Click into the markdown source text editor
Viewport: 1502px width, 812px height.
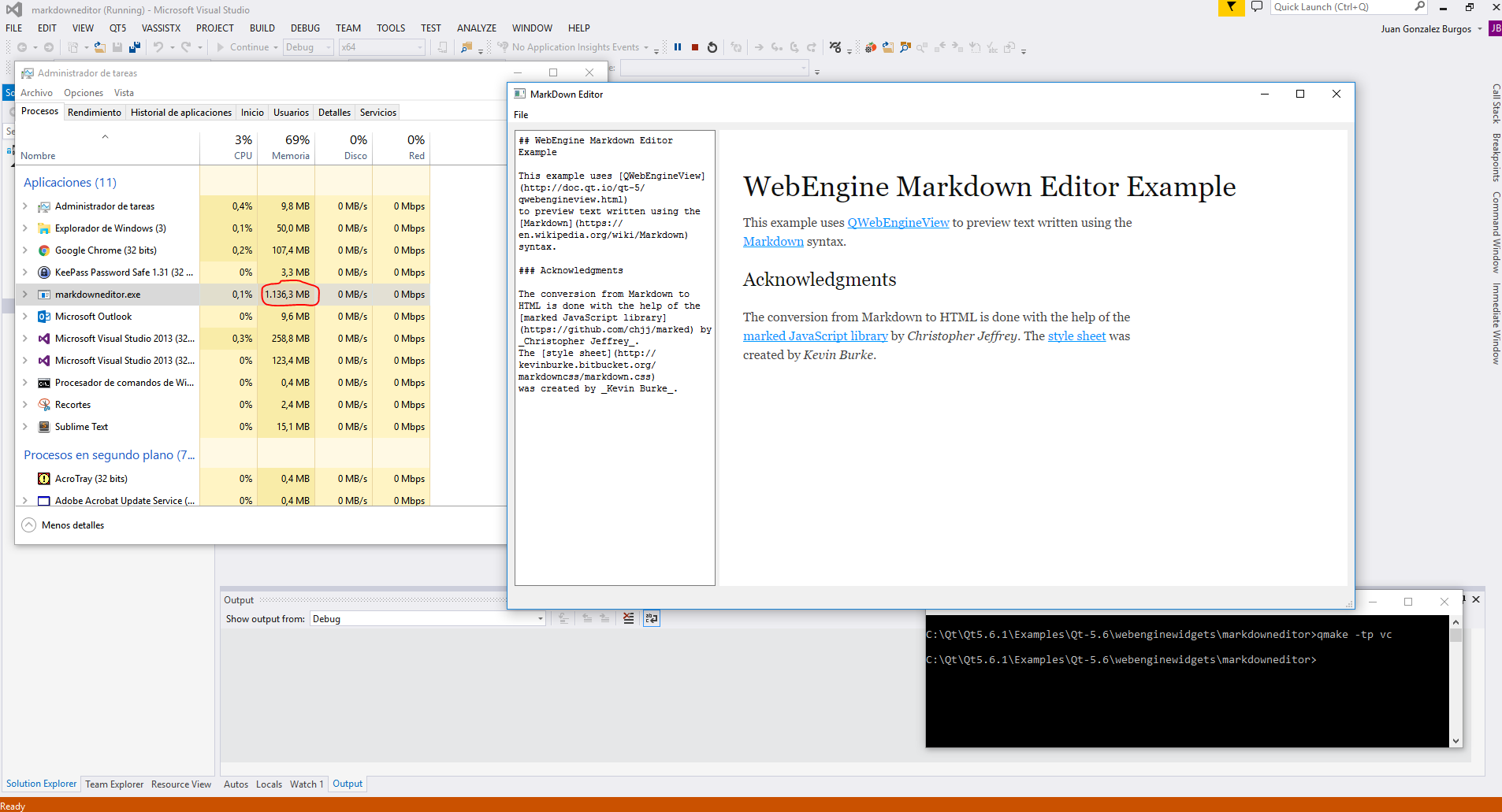615,358
